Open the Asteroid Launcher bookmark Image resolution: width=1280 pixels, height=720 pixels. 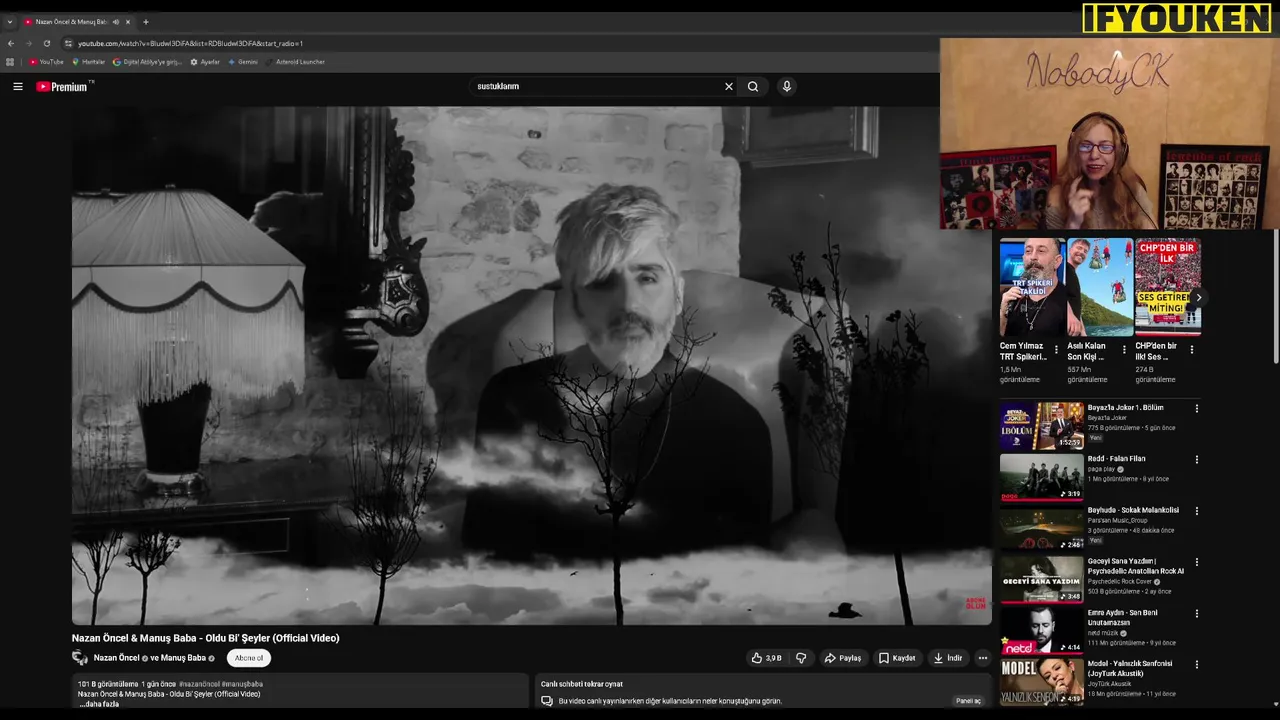(x=296, y=62)
